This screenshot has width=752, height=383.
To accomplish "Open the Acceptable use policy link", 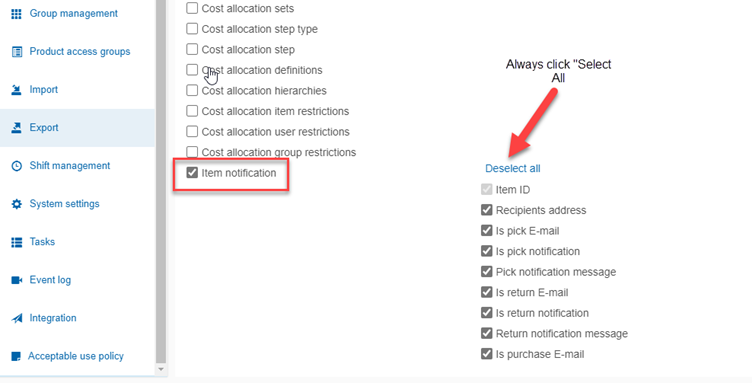I will [x=77, y=356].
